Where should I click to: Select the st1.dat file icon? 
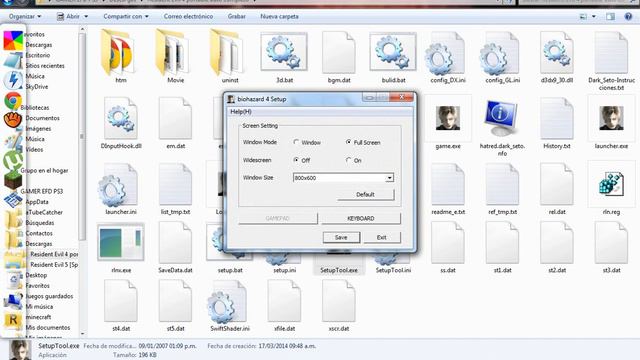point(502,242)
